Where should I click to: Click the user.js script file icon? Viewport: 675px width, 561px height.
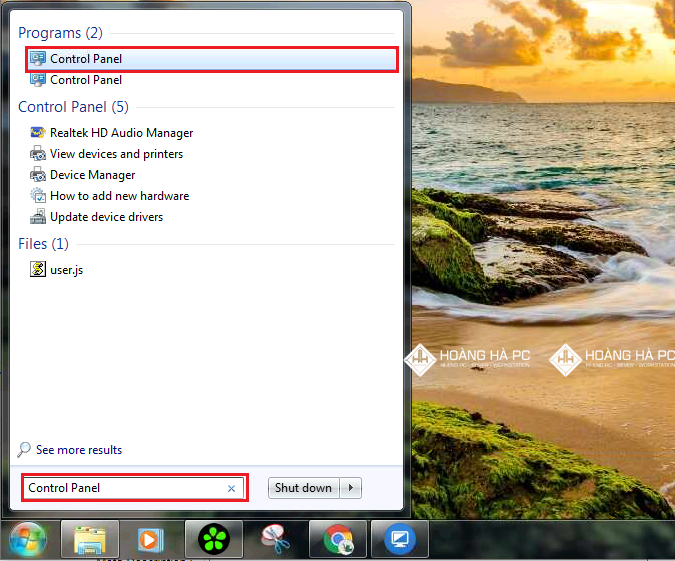tap(37, 270)
